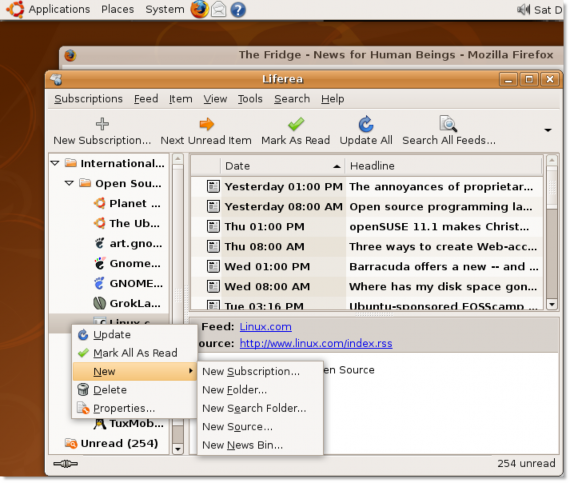This screenshot has height=483, width=570.
Task: Select Mark All As Read in the context menu
Action: (x=135, y=353)
